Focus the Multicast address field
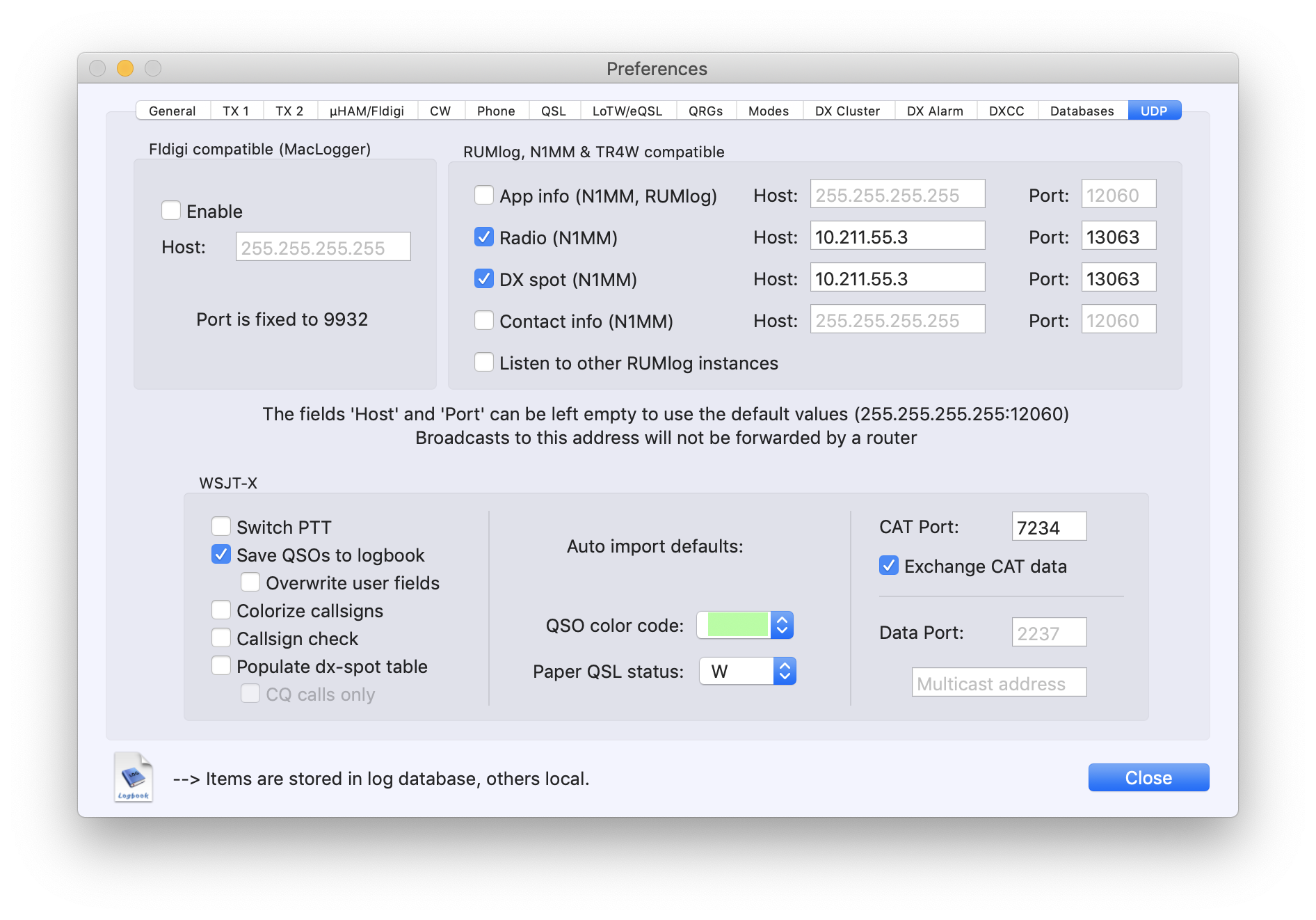Image resolution: width=1316 pixels, height=920 pixels. [999, 683]
